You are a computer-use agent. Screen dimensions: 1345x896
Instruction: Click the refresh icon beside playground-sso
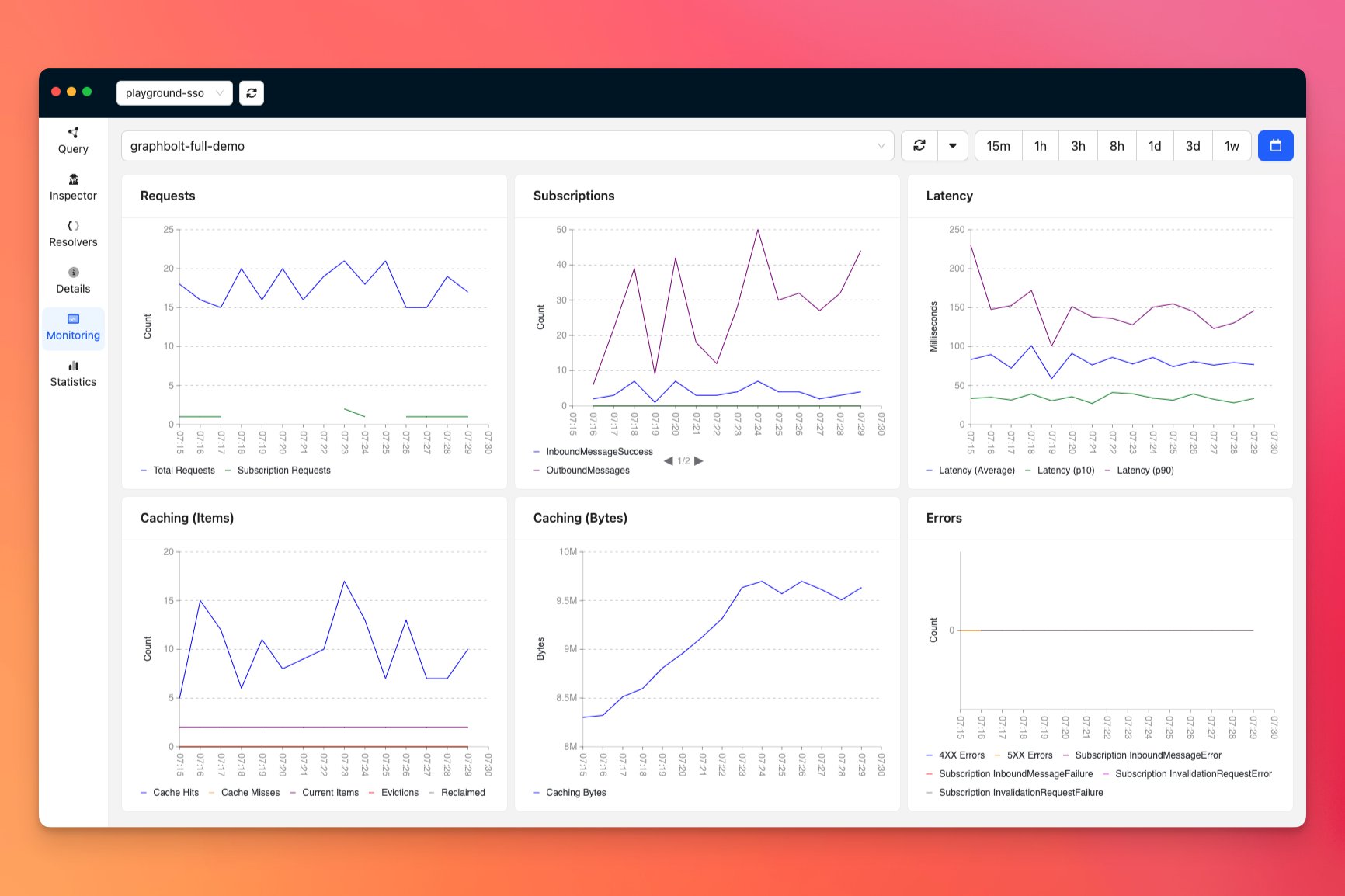pyautogui.click(x=252, y=93)
